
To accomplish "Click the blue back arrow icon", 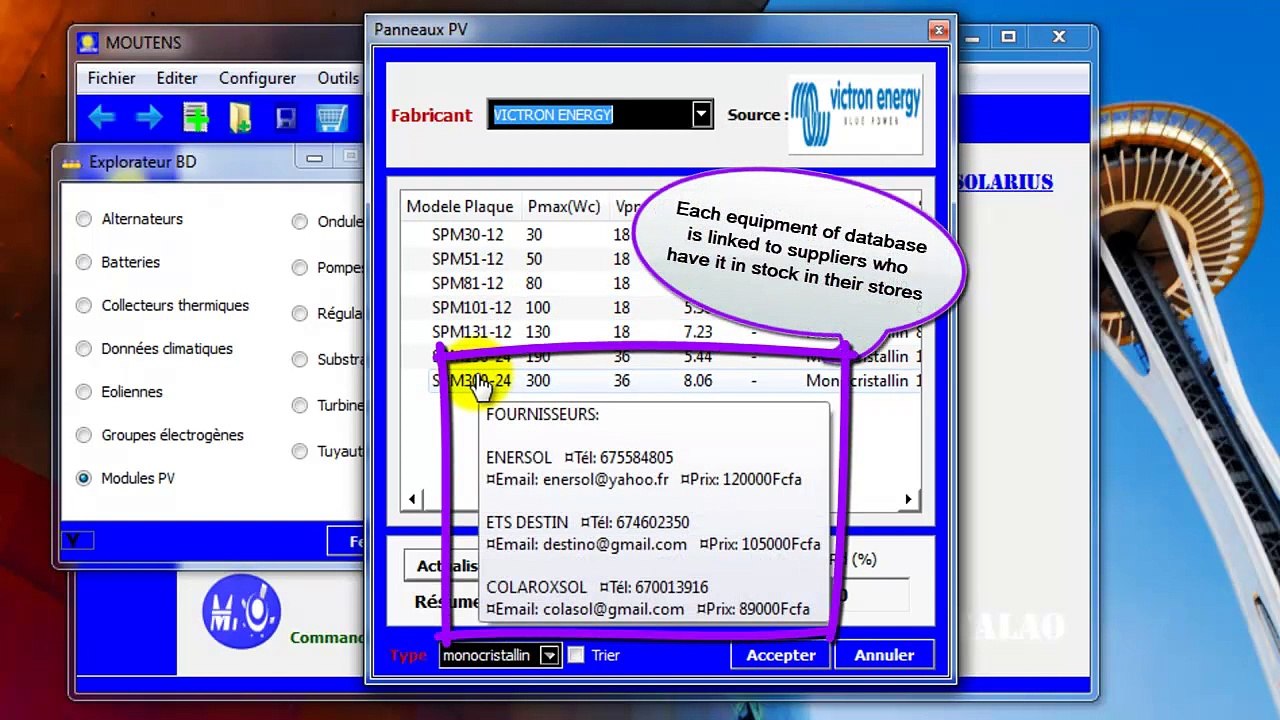I will 101,118.
